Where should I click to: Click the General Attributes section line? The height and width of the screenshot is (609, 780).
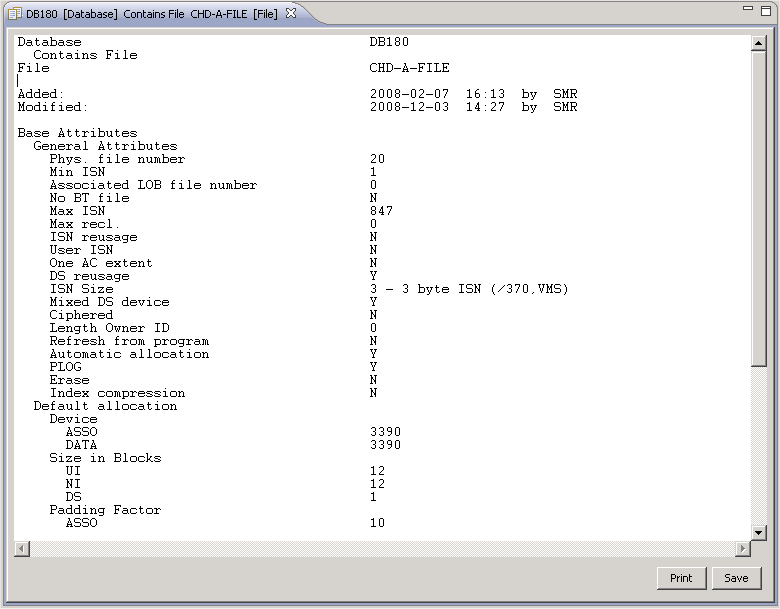(x=105, y=146)
